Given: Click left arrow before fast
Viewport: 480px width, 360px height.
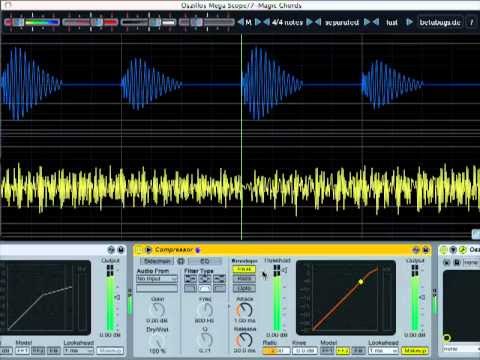Looking at the screenshot, I should click(376, 22).
